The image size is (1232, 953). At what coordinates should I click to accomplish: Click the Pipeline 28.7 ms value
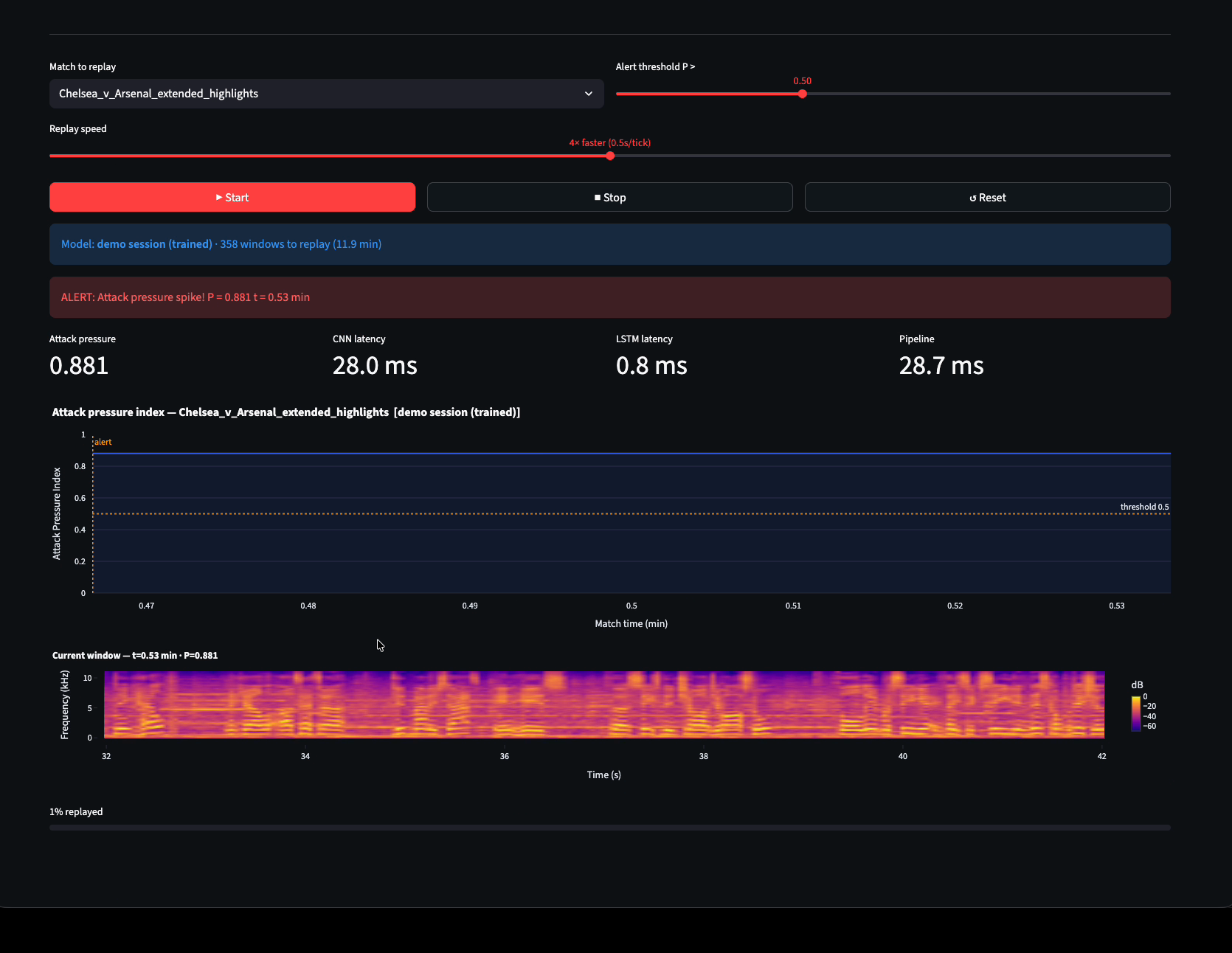[941, 366]
